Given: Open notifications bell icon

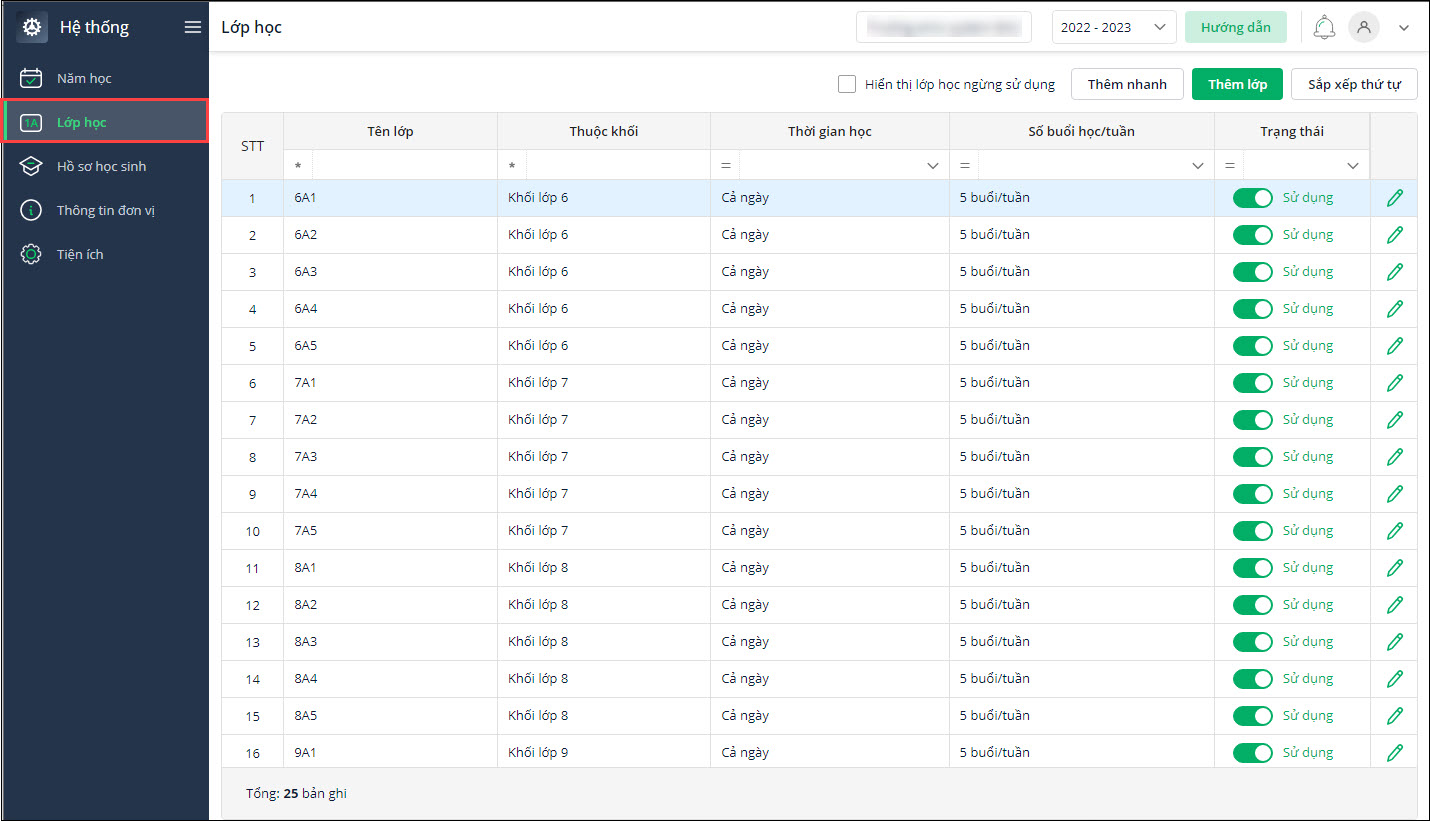Looking at the screenshot, I should [1325, 28].
